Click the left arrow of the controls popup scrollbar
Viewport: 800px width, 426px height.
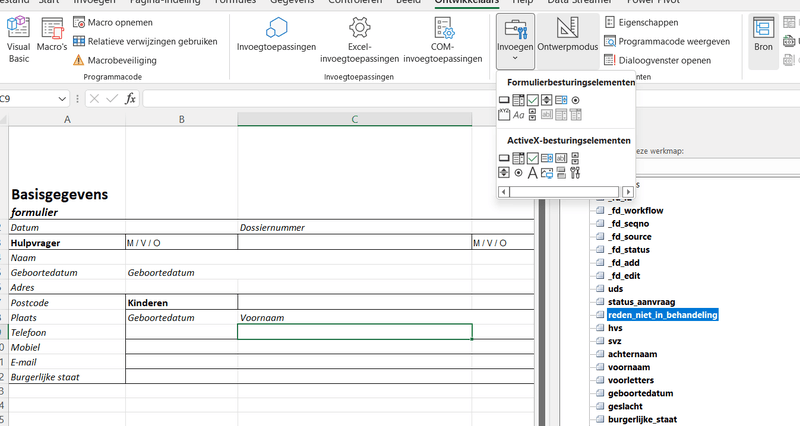504,192
